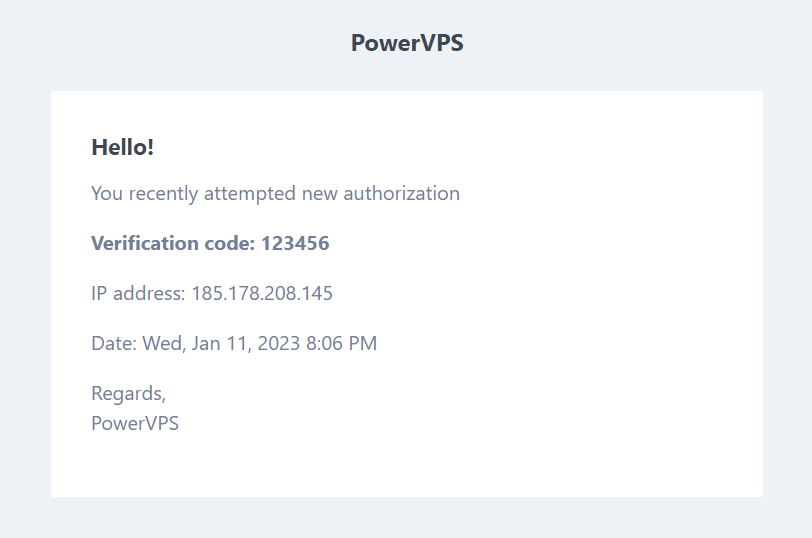Click "Jan 11" in the date line
The width and height of the screenshot is (812, 538).
click(x=222, y=344)
